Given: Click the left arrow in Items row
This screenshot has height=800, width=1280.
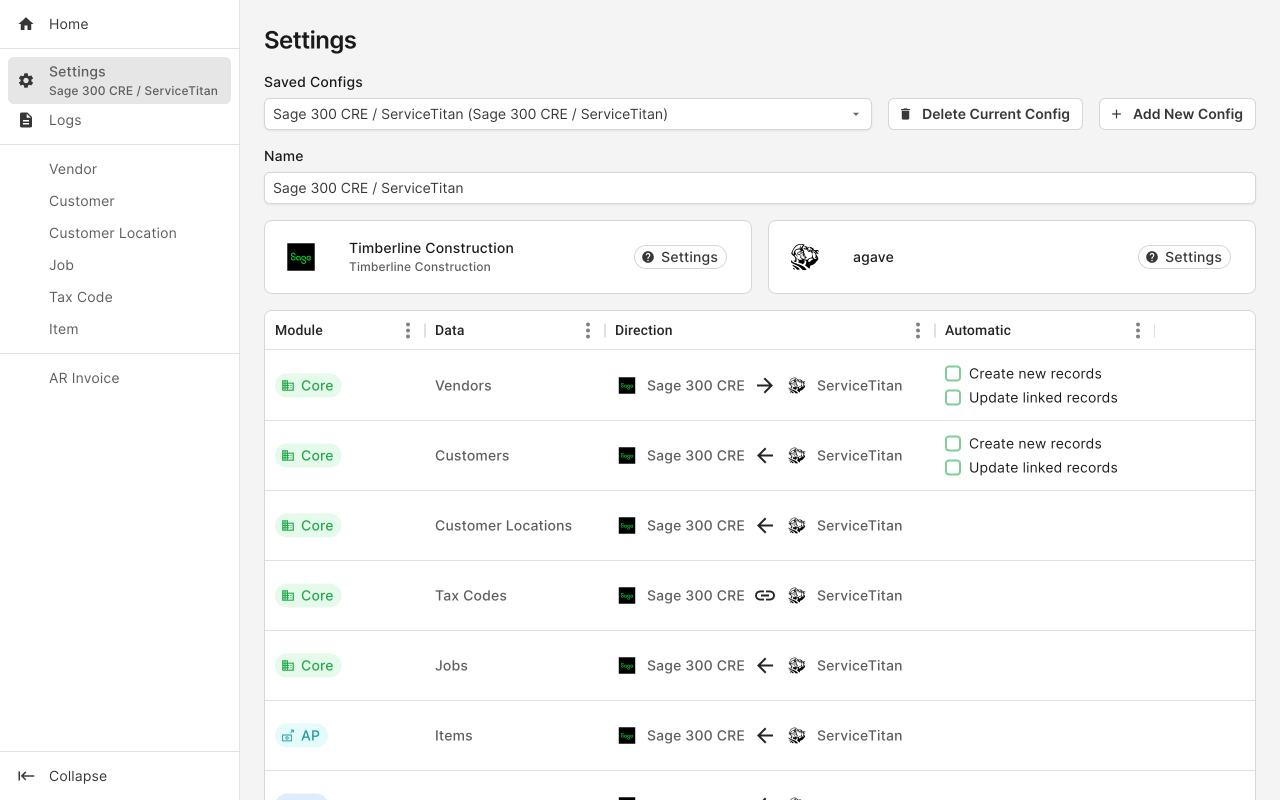Looking at the screenshot, I should point(765,736).
